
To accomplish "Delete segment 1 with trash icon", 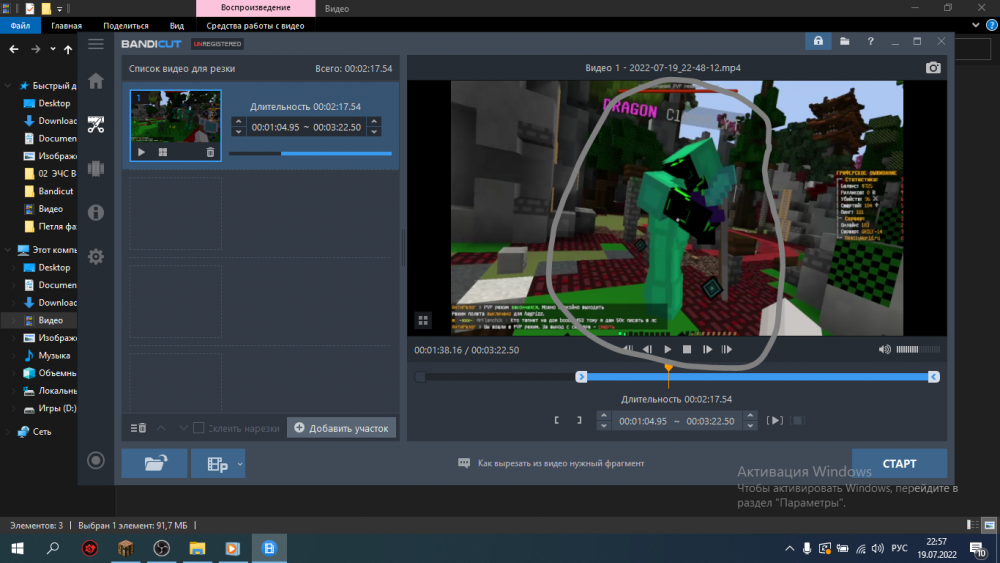I will tap(210, 152).
